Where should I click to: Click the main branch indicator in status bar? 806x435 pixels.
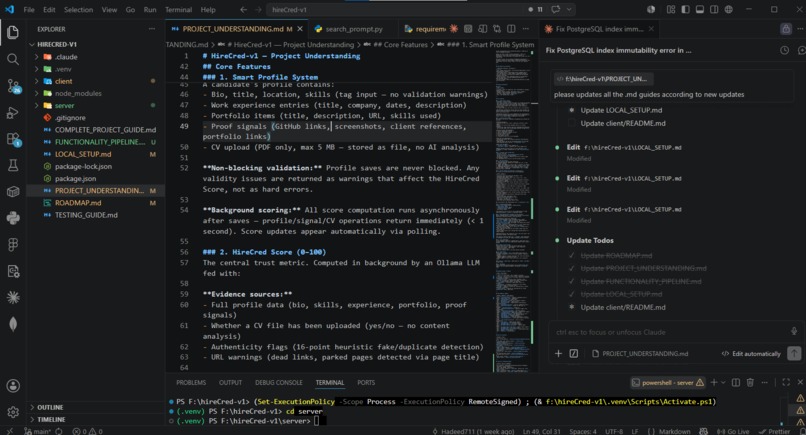(38, 431)
